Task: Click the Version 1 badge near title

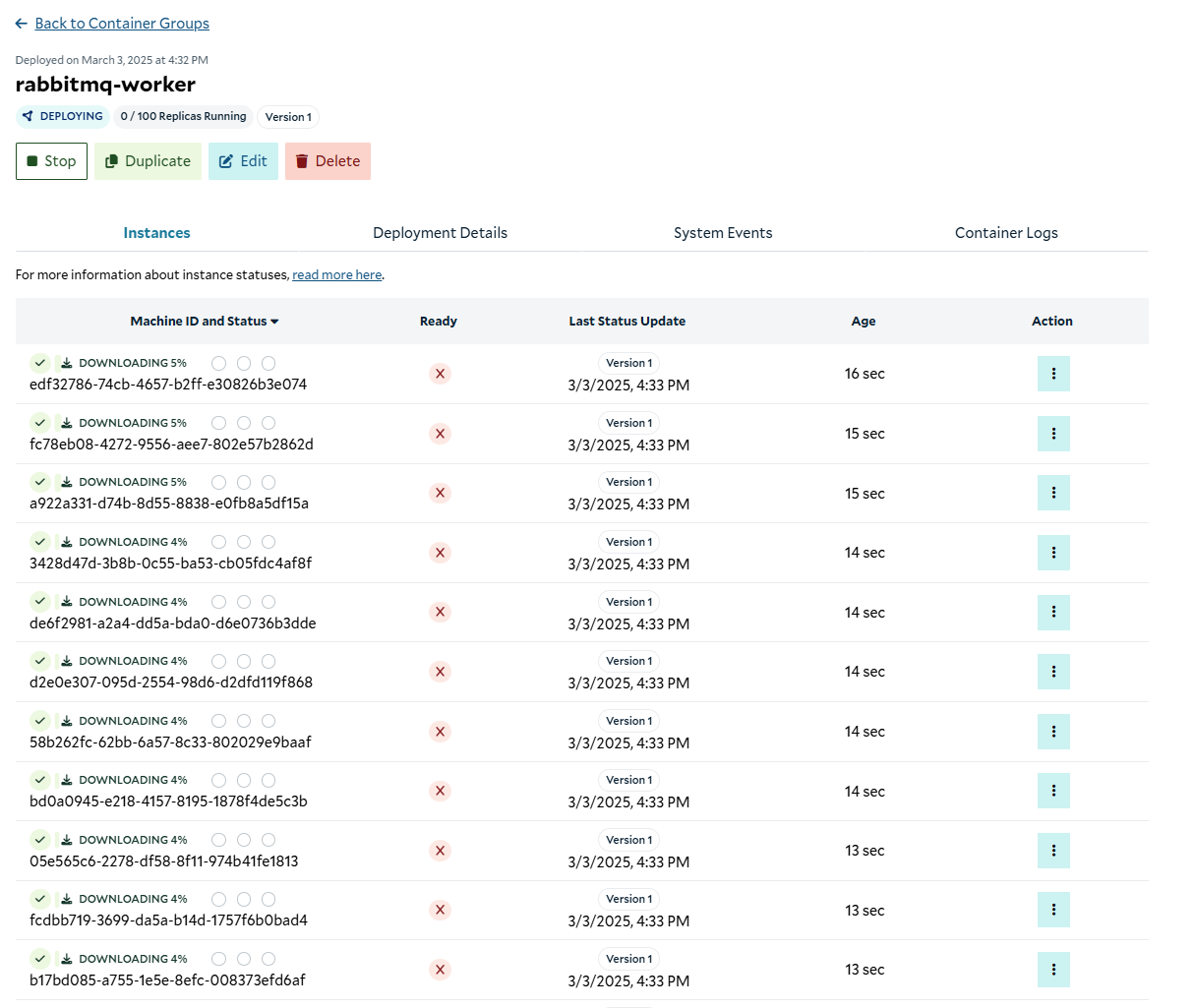Action: [288, 117]
